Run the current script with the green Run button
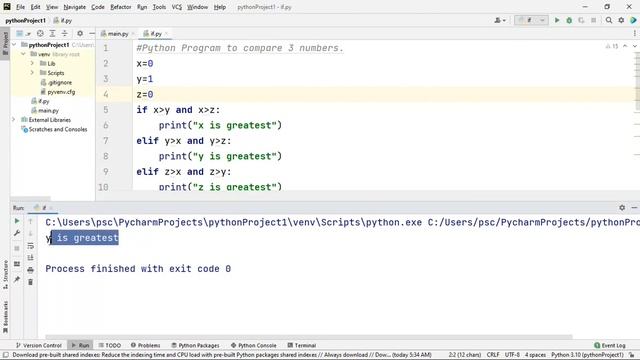 557,20
